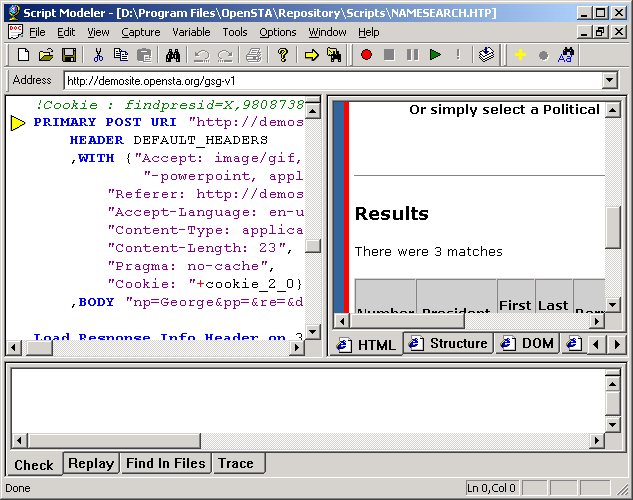Image resolution: width=633 pixels, height=500 pixels.
Task: Click the Address URL input field
Action: (x=333, y=81)
